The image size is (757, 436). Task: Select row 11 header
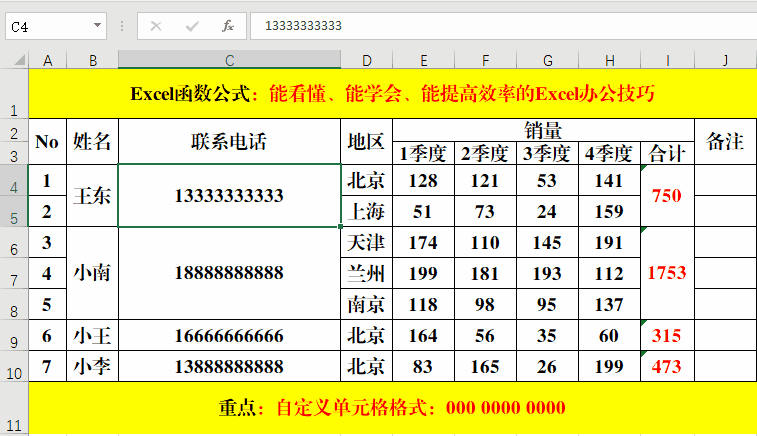(14, 408)
